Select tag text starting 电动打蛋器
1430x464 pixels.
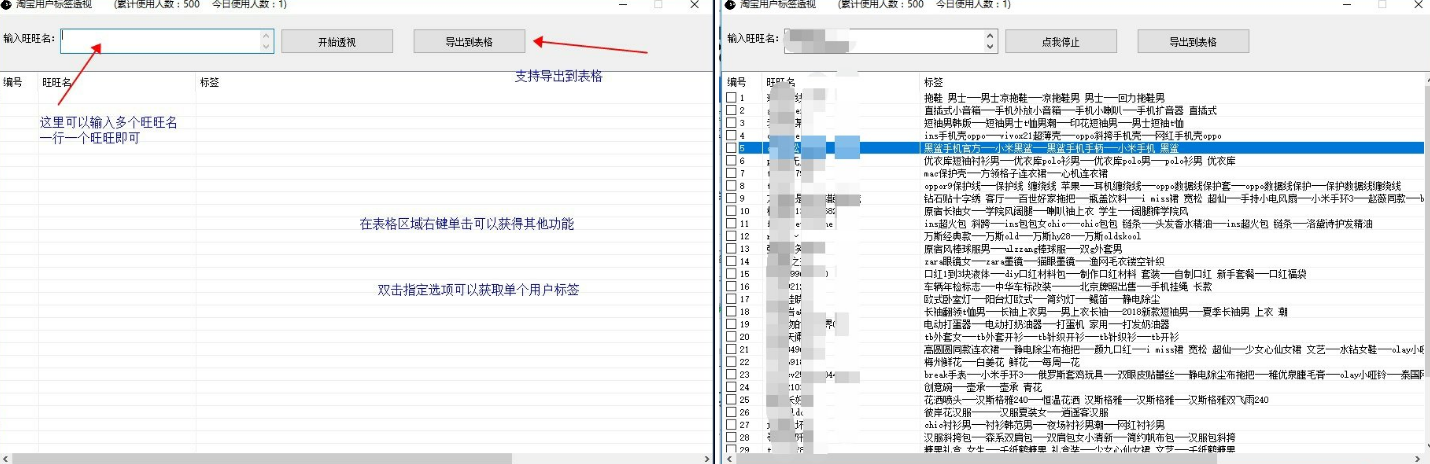pos(1049,324)
